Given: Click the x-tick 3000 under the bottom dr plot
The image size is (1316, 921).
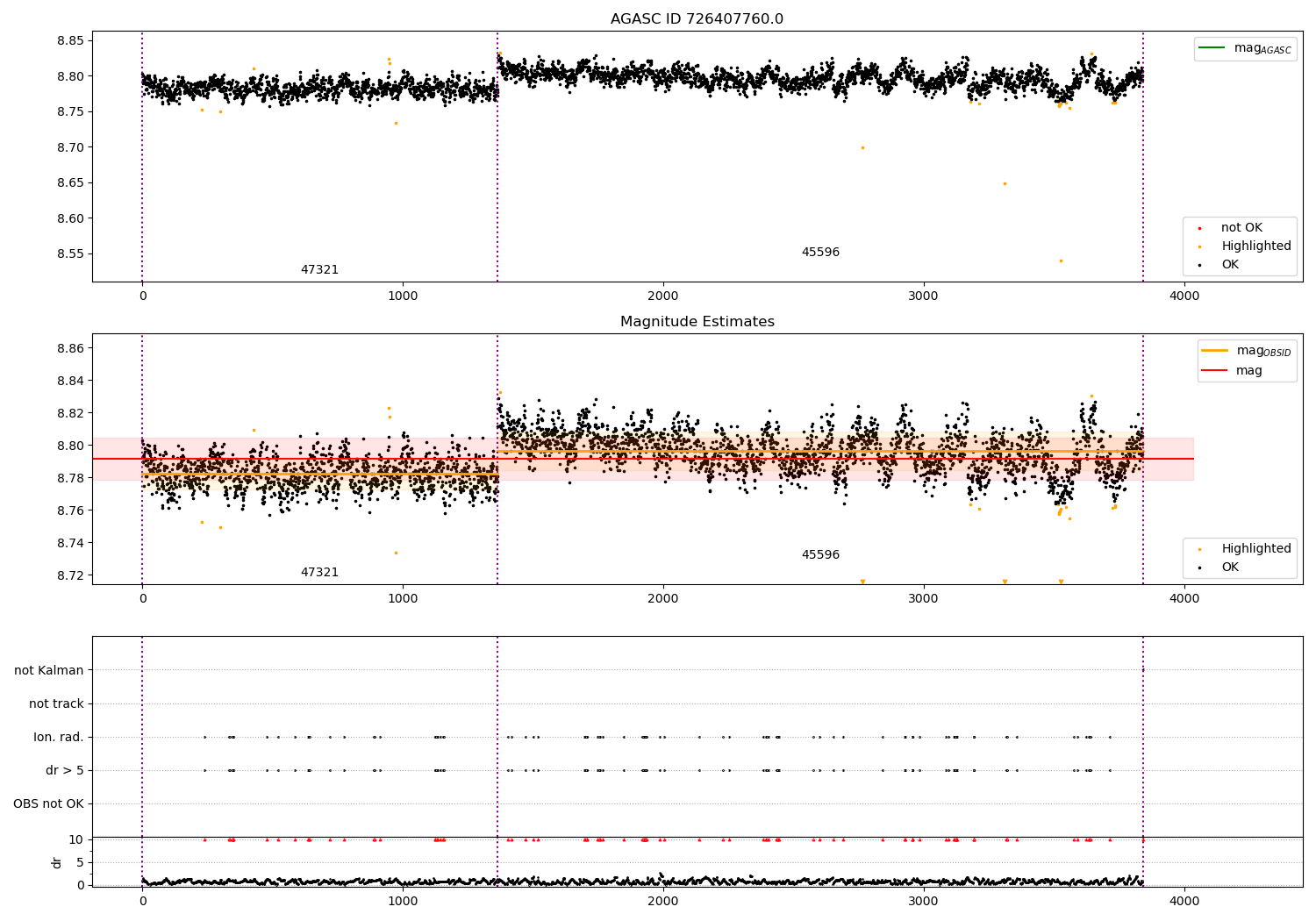Looking at the screenshot, I should [x=924, y=901].
